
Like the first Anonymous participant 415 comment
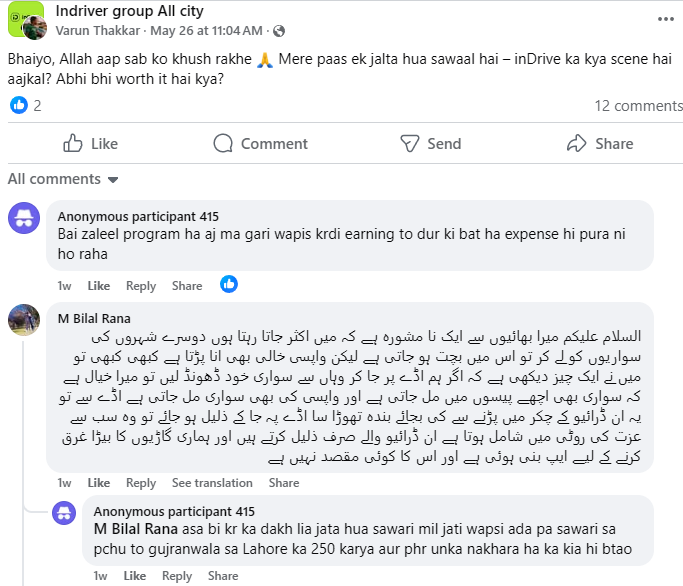98,286
